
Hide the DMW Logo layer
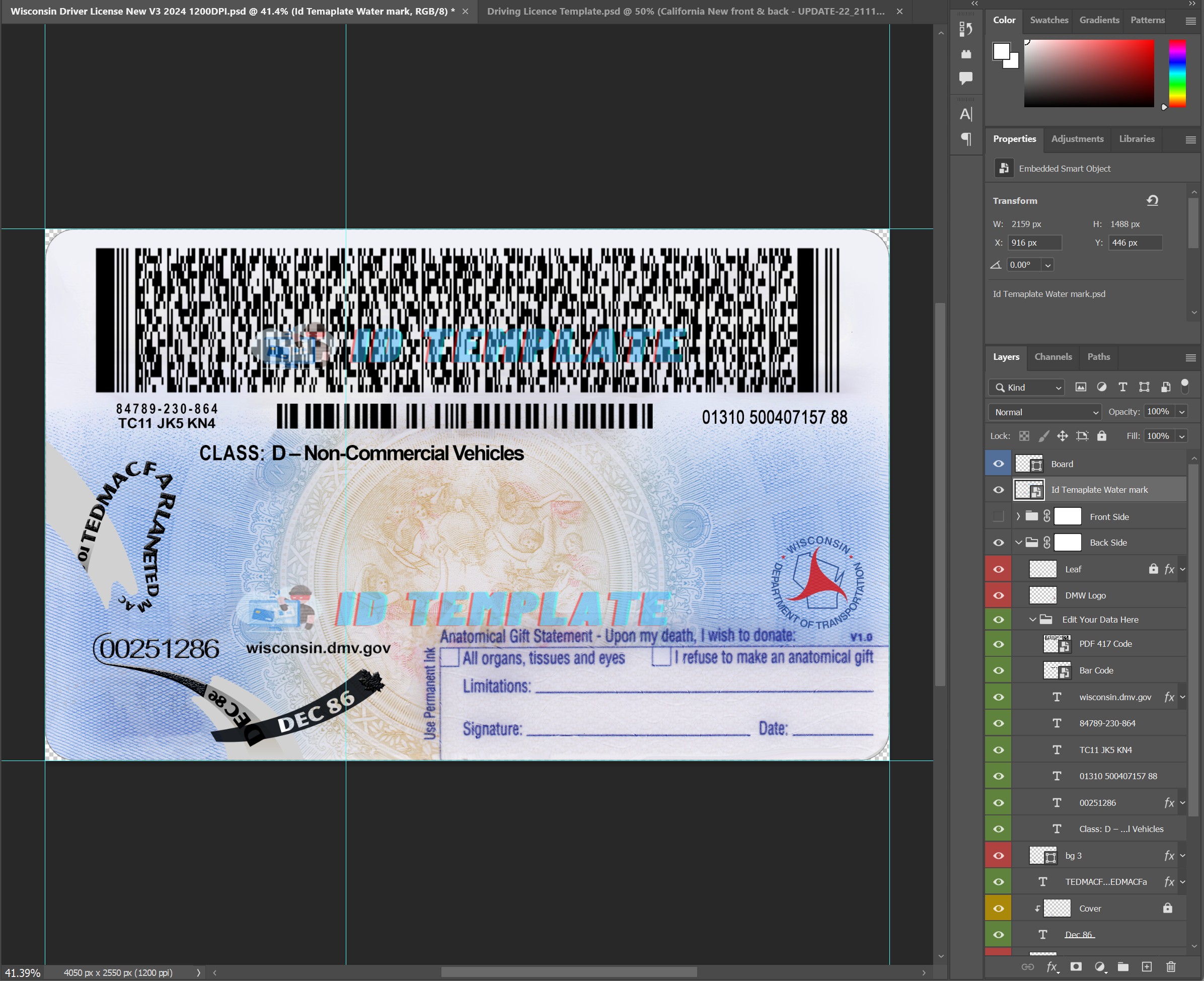point(998,595)
